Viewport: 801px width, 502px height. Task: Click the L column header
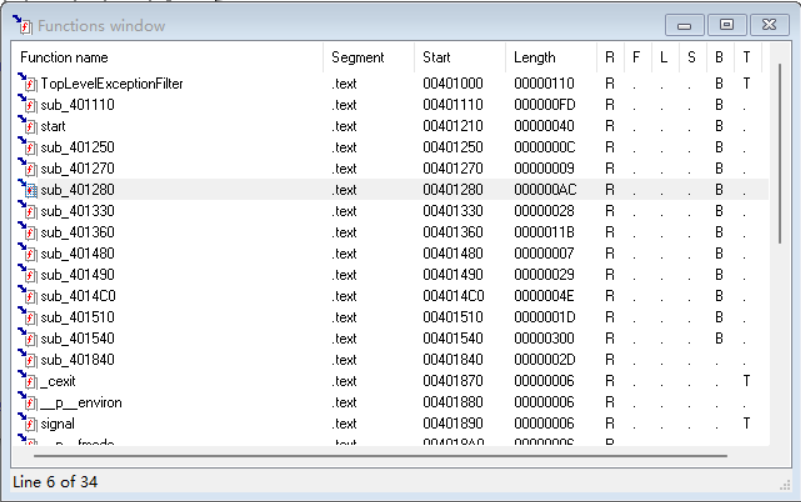coord(666,57)
